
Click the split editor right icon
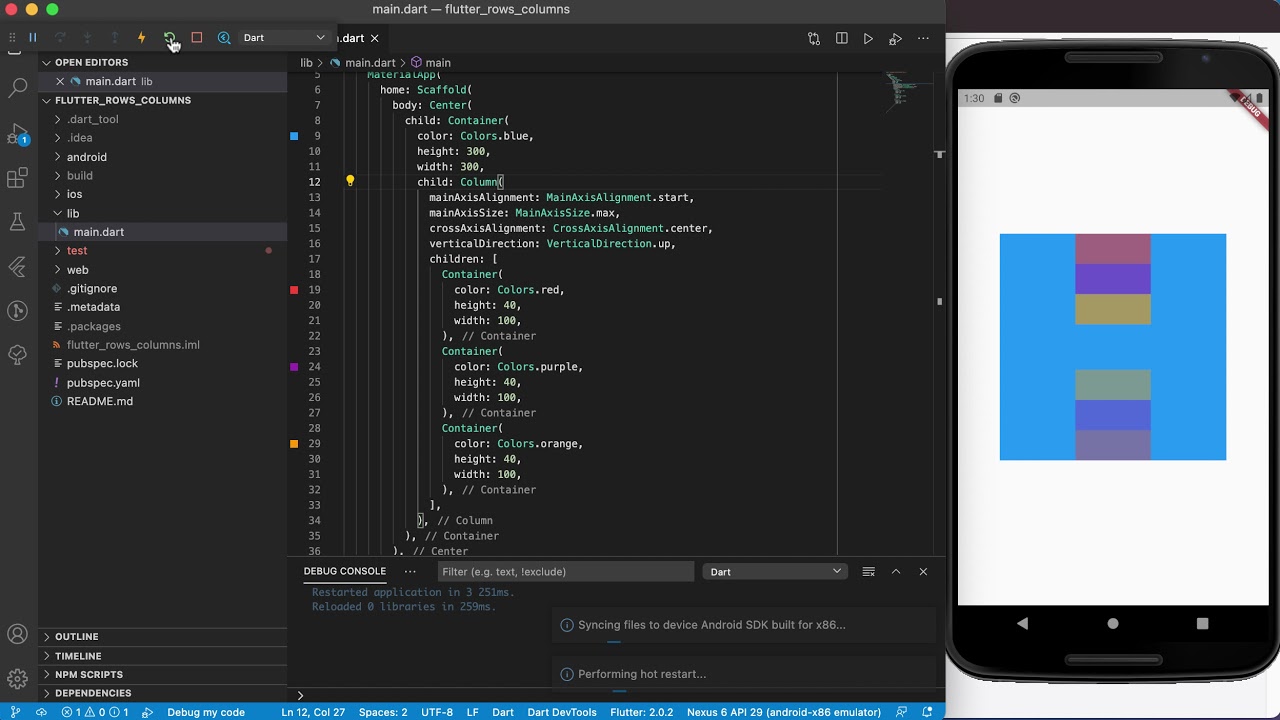[x=841, y=38]
